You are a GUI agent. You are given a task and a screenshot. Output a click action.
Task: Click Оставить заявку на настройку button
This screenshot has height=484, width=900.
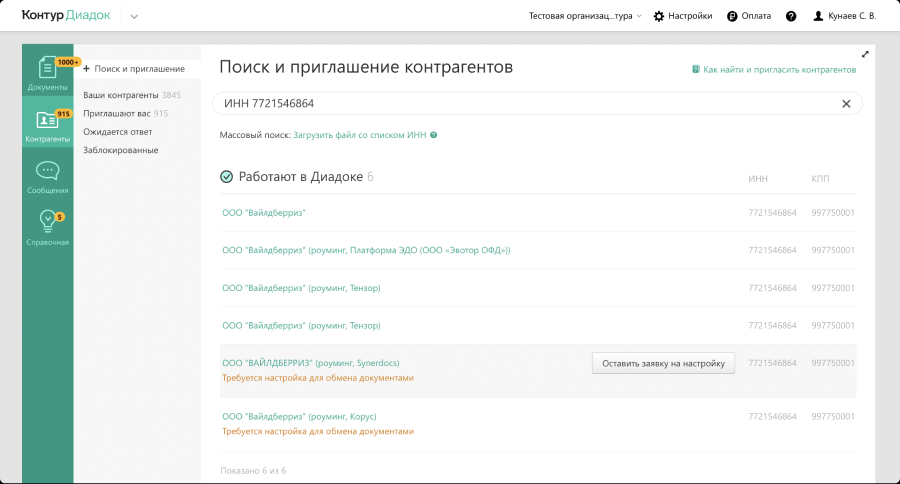coord(664,363)
